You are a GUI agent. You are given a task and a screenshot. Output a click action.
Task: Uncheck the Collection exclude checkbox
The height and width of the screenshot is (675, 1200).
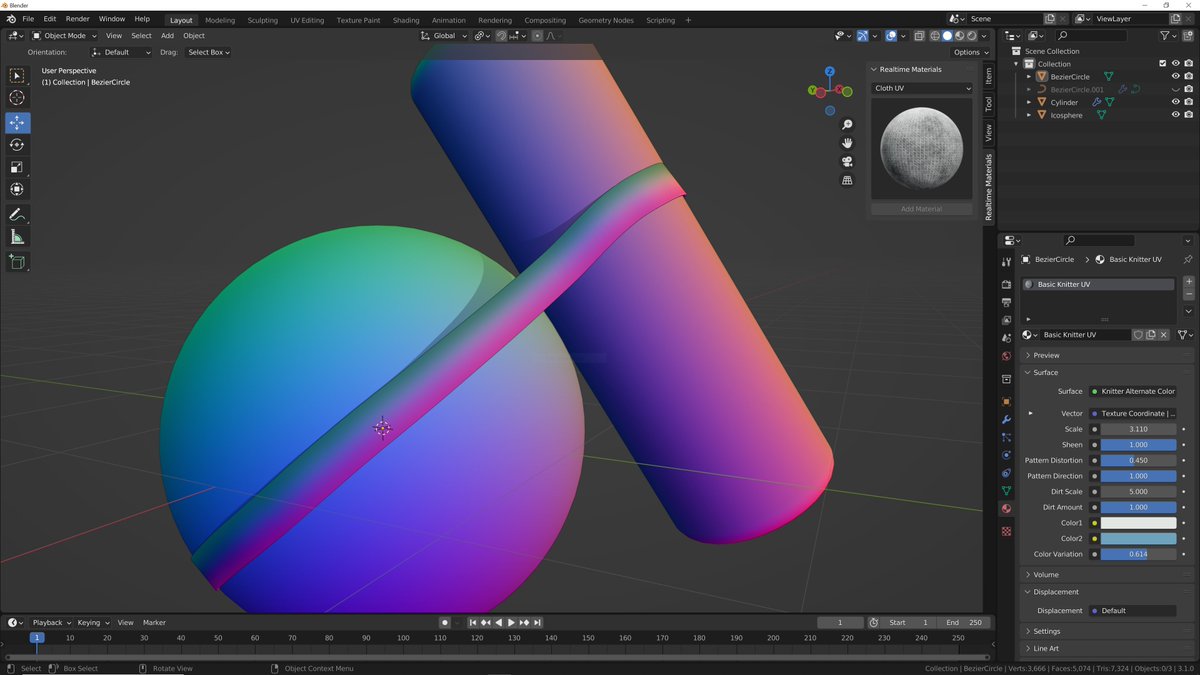tap(1162, 63)
